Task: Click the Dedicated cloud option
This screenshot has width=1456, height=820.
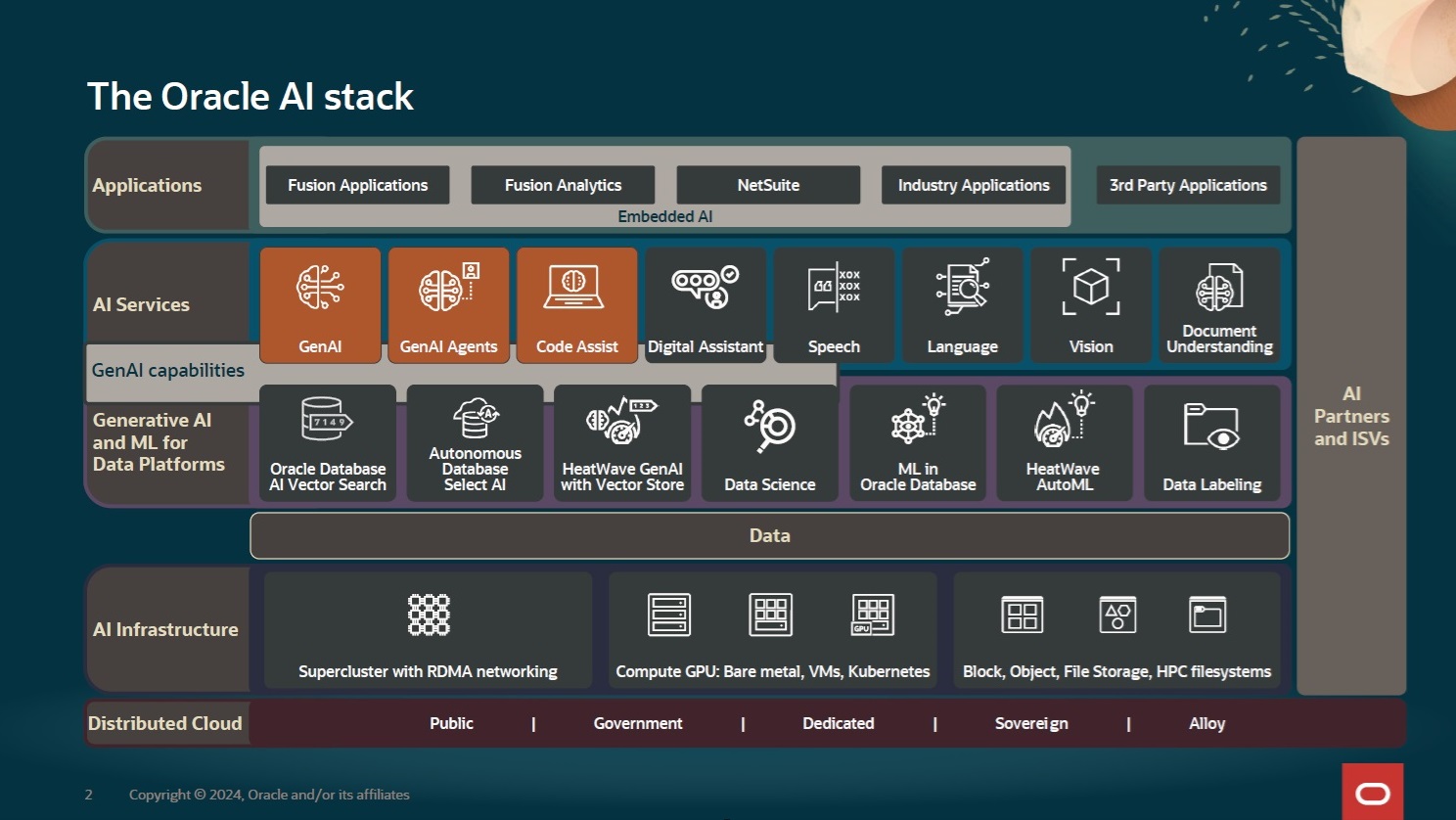Action: click(839, 723)
